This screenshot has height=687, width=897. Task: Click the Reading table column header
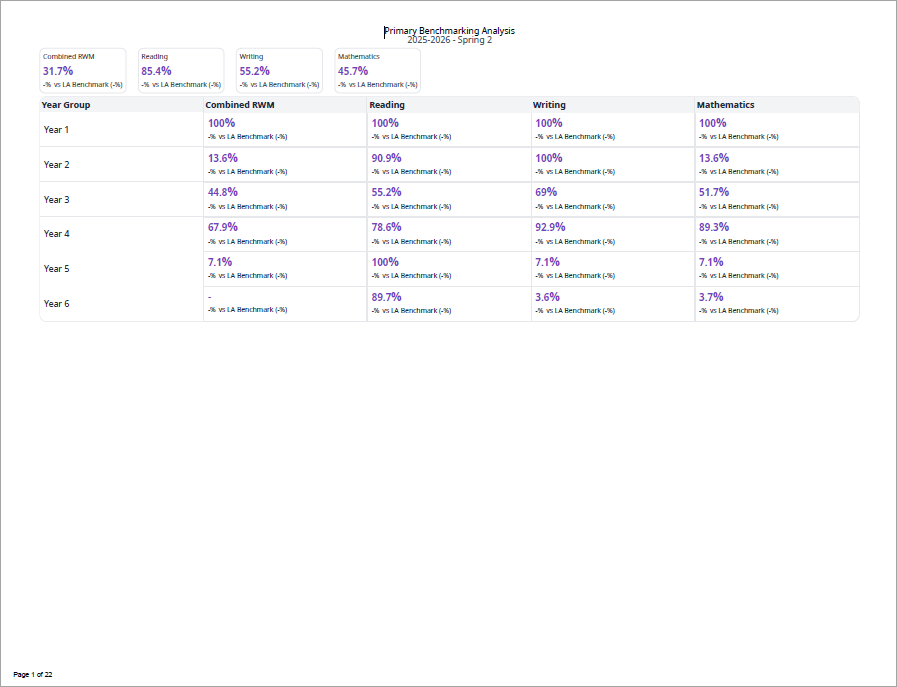point(387,105)
